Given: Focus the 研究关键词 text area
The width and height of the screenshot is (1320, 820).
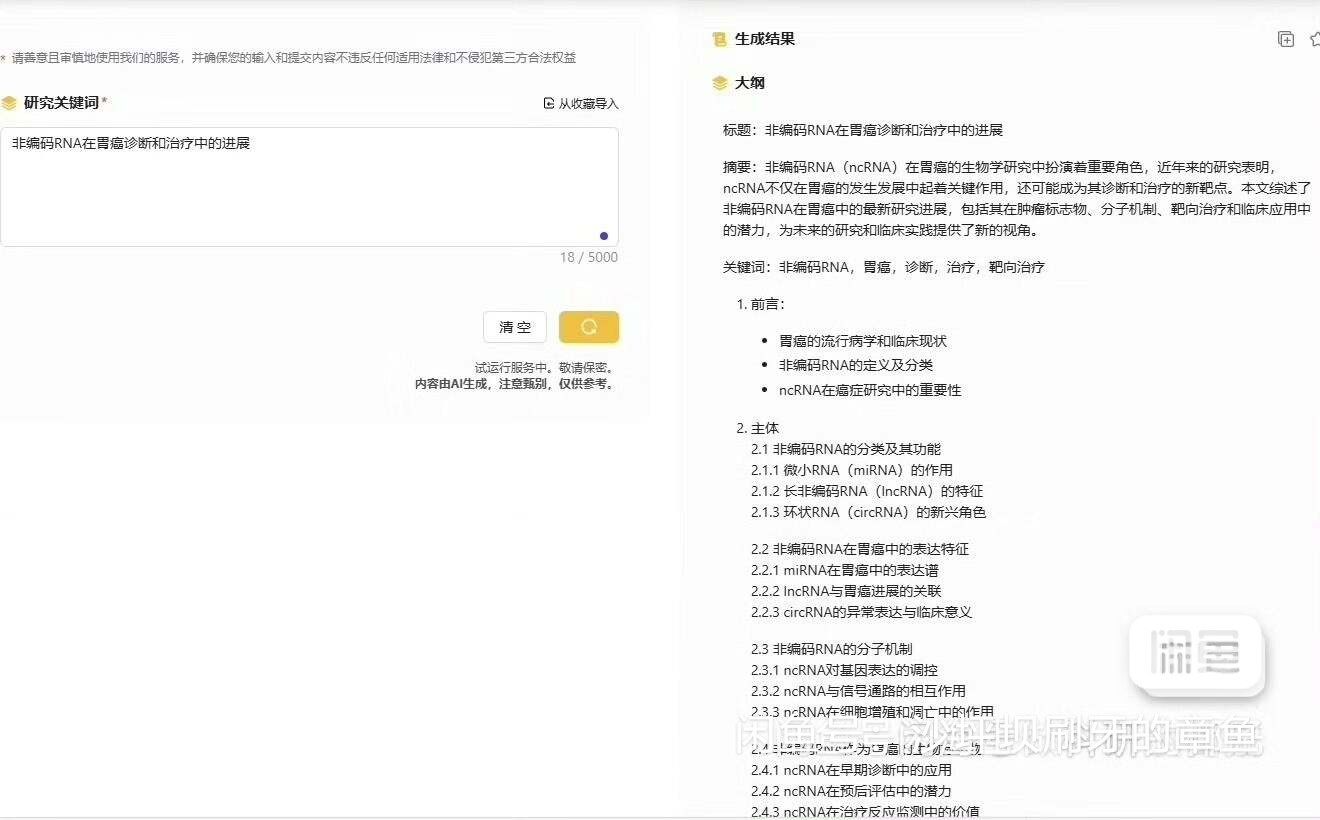Looking at the screenshot, I should click(309, 187).
